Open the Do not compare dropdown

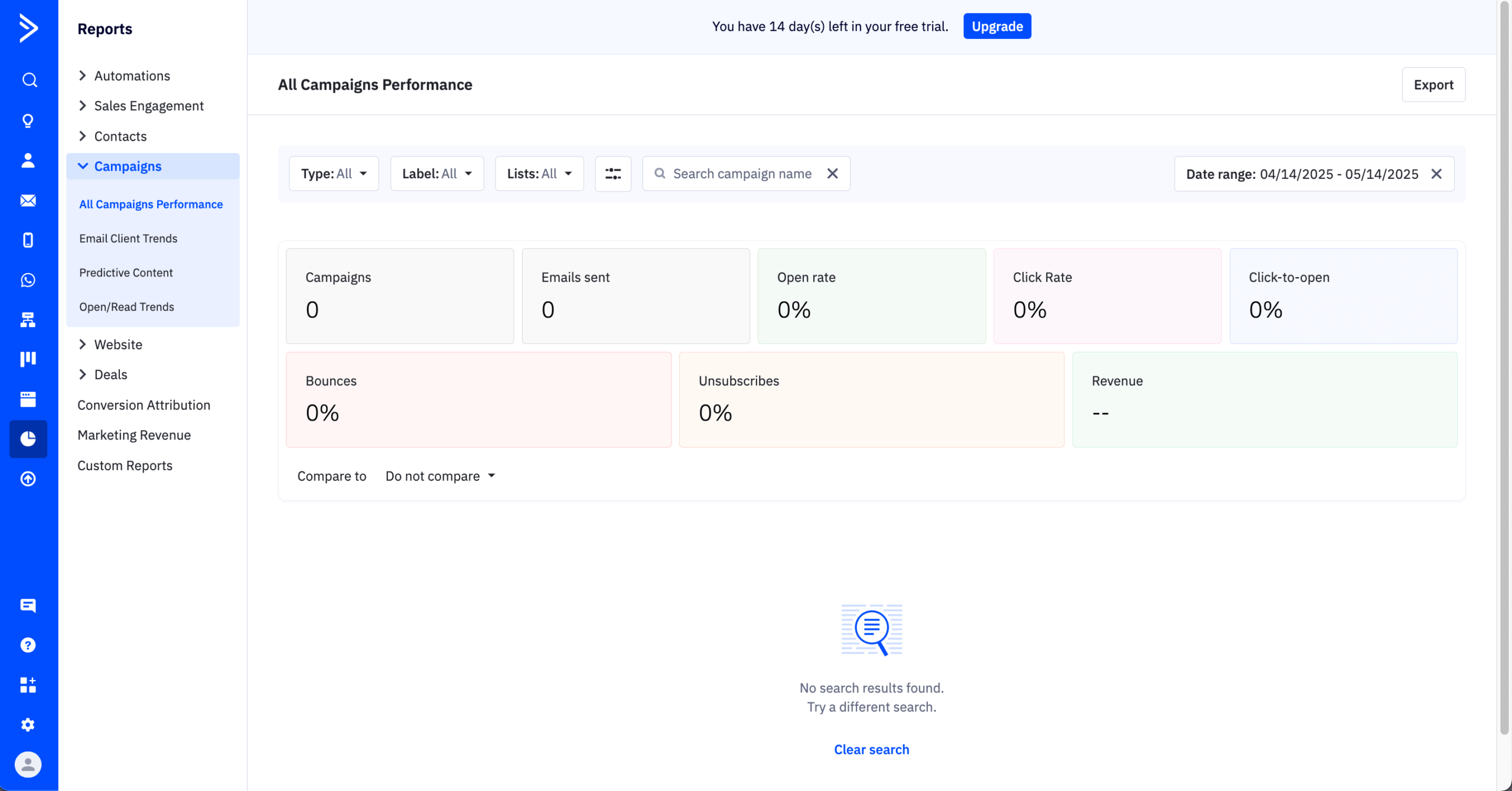(440, 476)
